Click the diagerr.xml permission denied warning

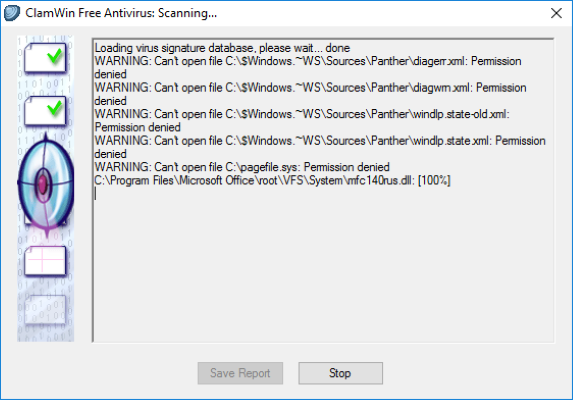coord(308,68)
